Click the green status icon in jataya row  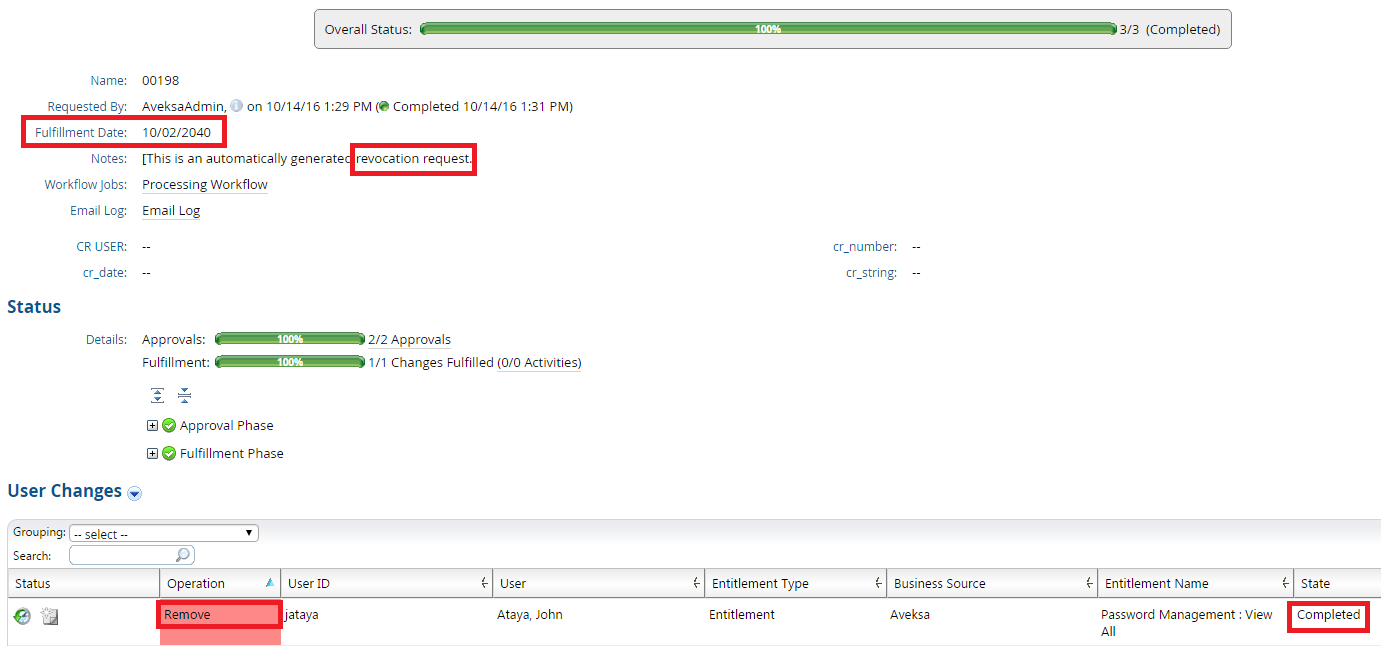(x=22, y=616)
